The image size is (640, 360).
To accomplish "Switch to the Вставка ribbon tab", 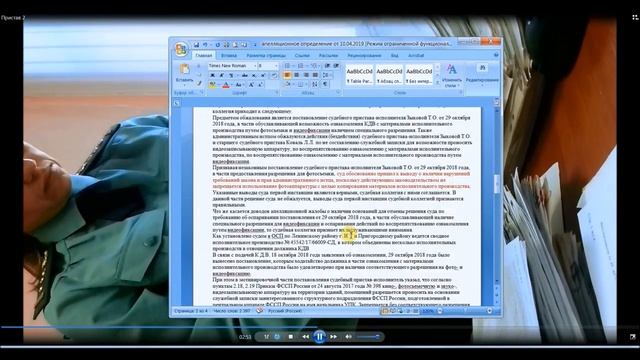I will (229, 56).
